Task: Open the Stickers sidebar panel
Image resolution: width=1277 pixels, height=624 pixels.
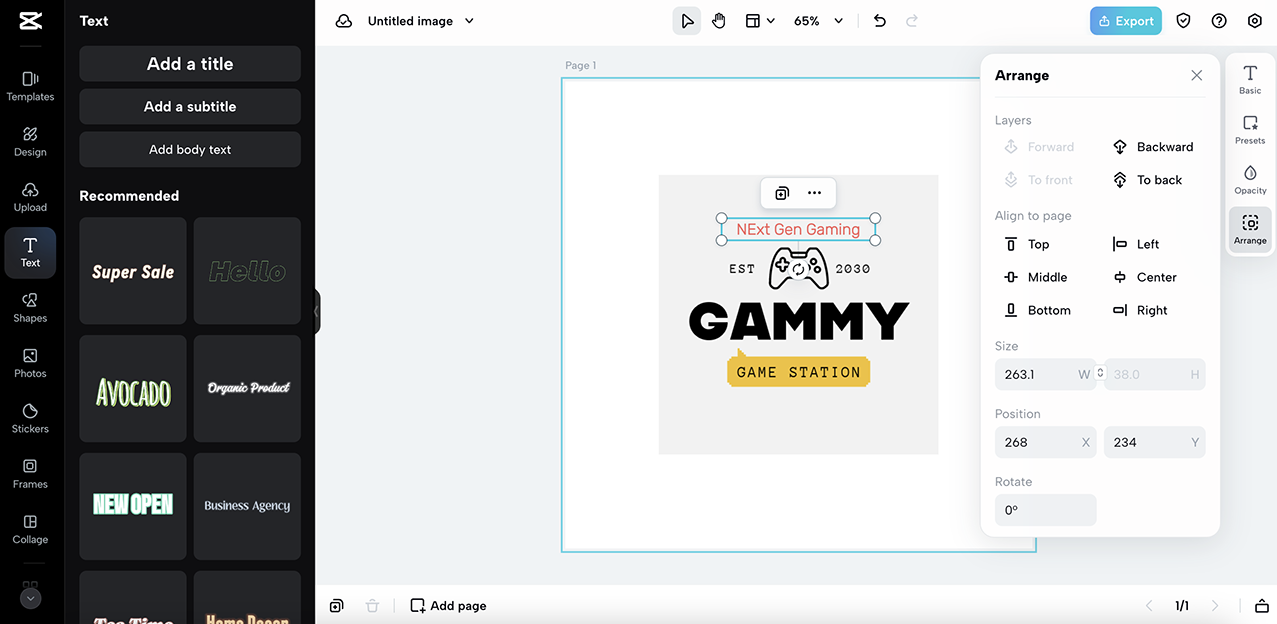Action: pos(30,418)
